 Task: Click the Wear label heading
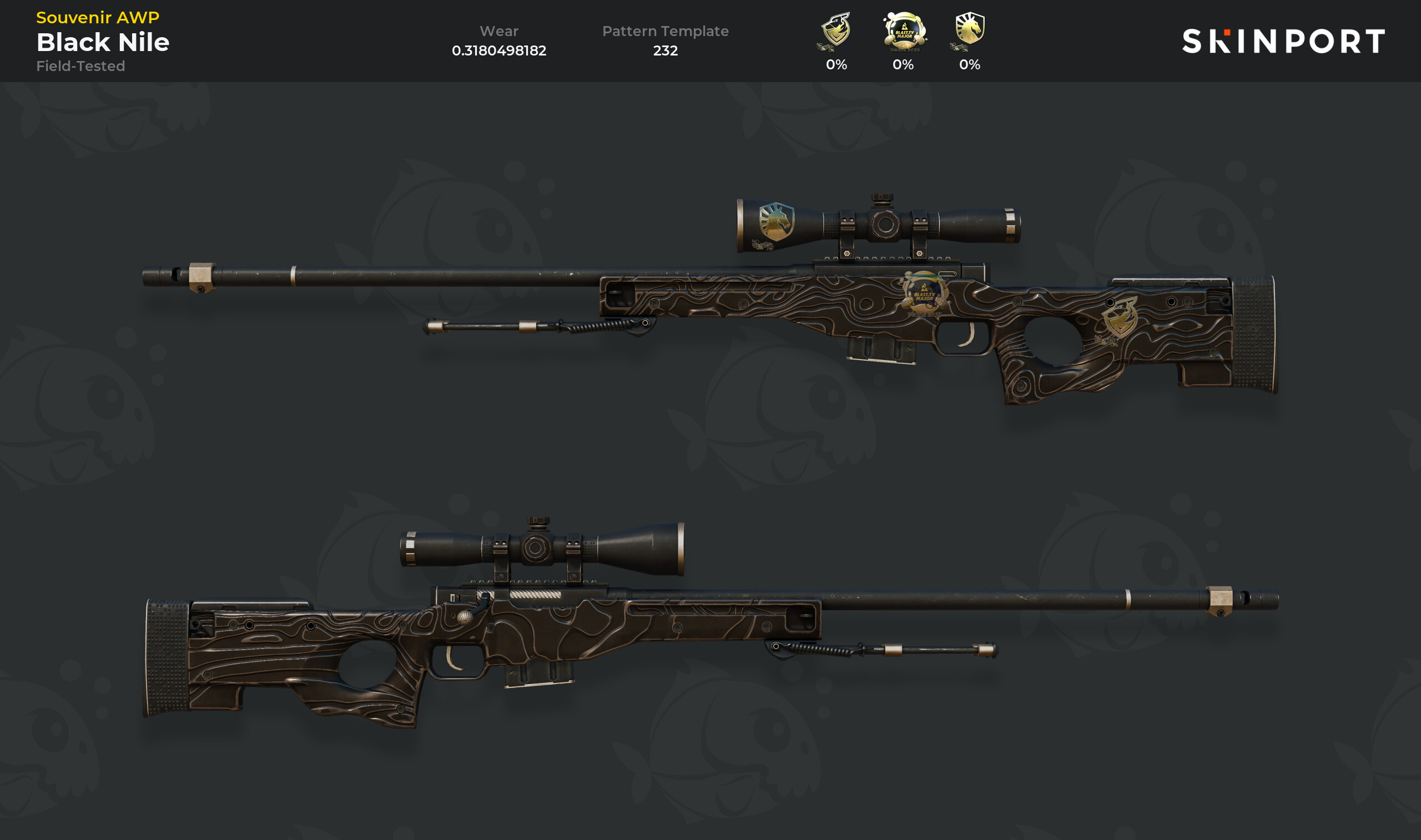pyautogui.click(x=499, y=31)
